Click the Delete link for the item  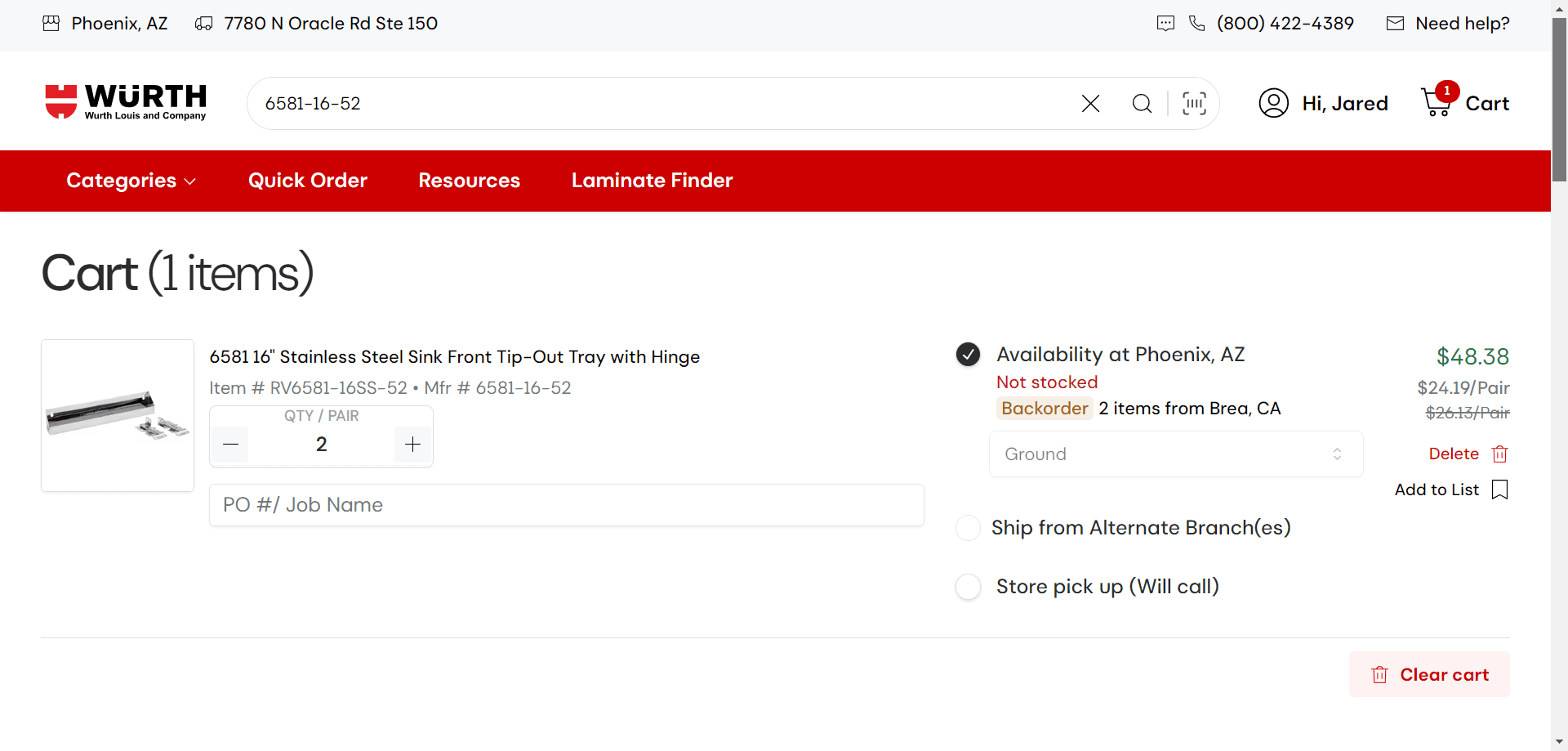pos(1454,454)
